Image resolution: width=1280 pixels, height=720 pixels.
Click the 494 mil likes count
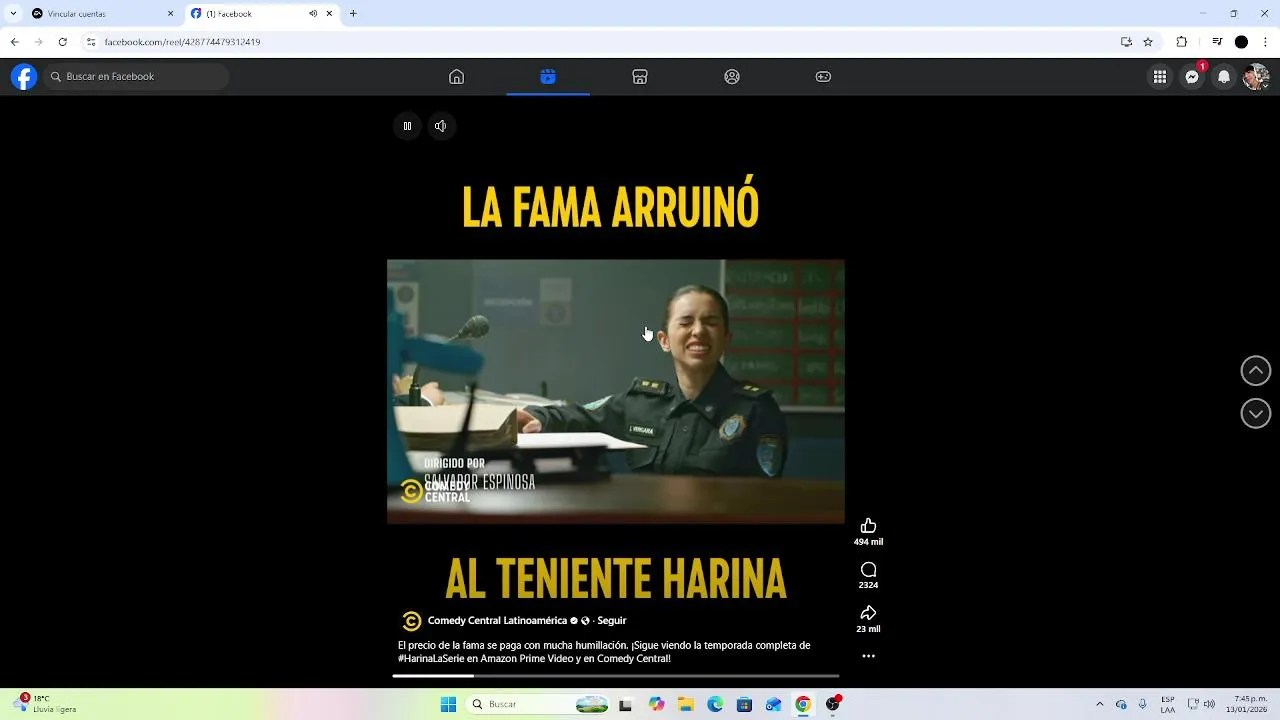pyautogui.click(x=868, y=542)
